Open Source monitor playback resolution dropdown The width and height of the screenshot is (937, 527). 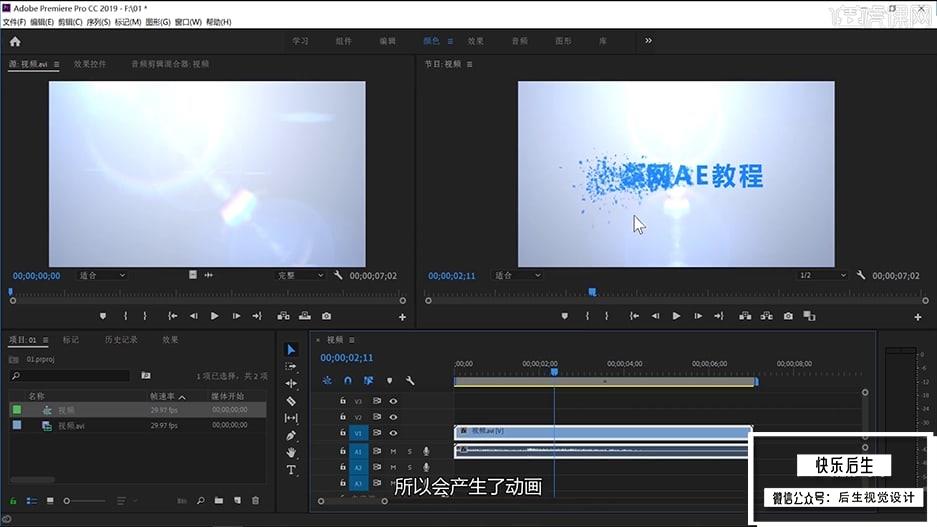[x=300, y=275]
